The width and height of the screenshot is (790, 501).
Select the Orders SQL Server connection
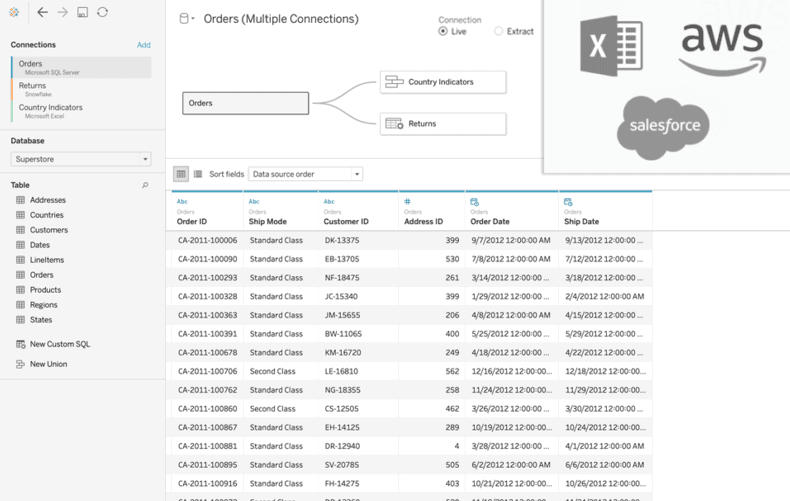tap(81, 68)
